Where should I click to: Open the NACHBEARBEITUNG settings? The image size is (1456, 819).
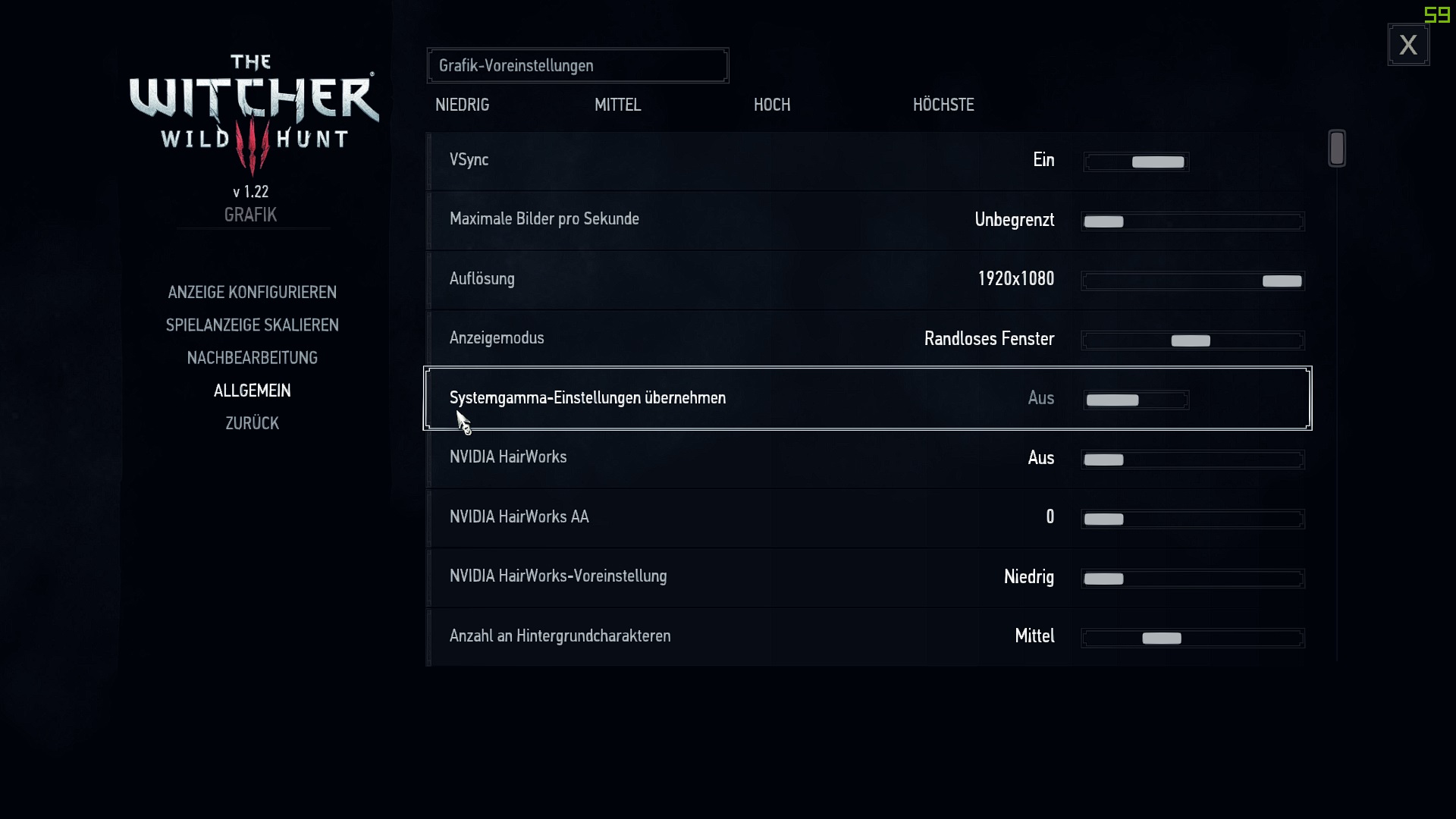tap(252, 357)
